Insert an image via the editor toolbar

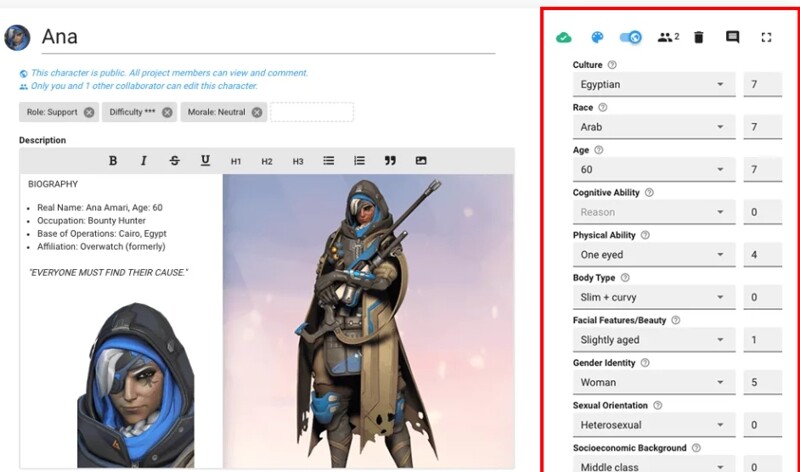tap(421, 161)
